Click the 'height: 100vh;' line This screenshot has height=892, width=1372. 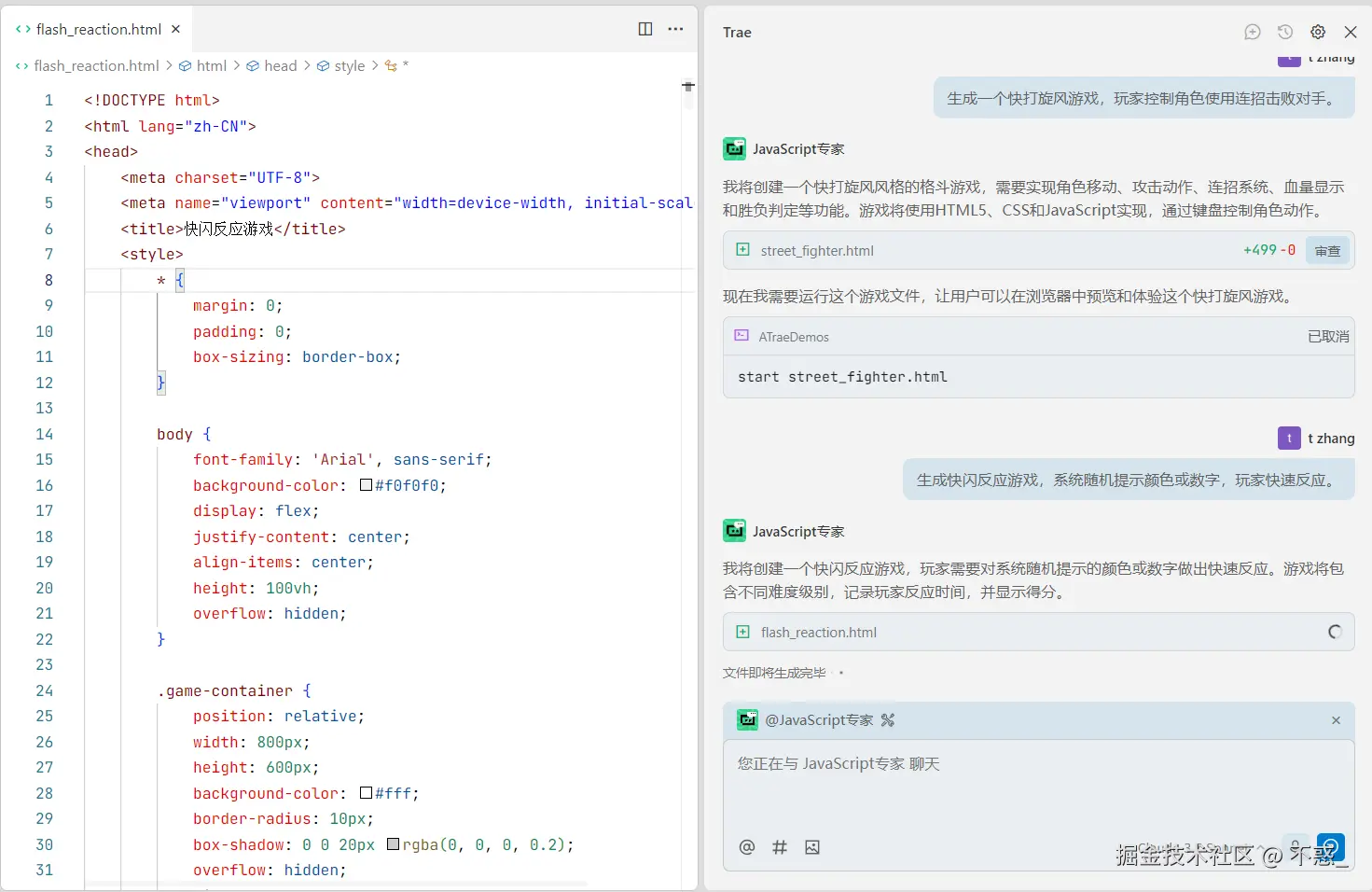[256, 588]
